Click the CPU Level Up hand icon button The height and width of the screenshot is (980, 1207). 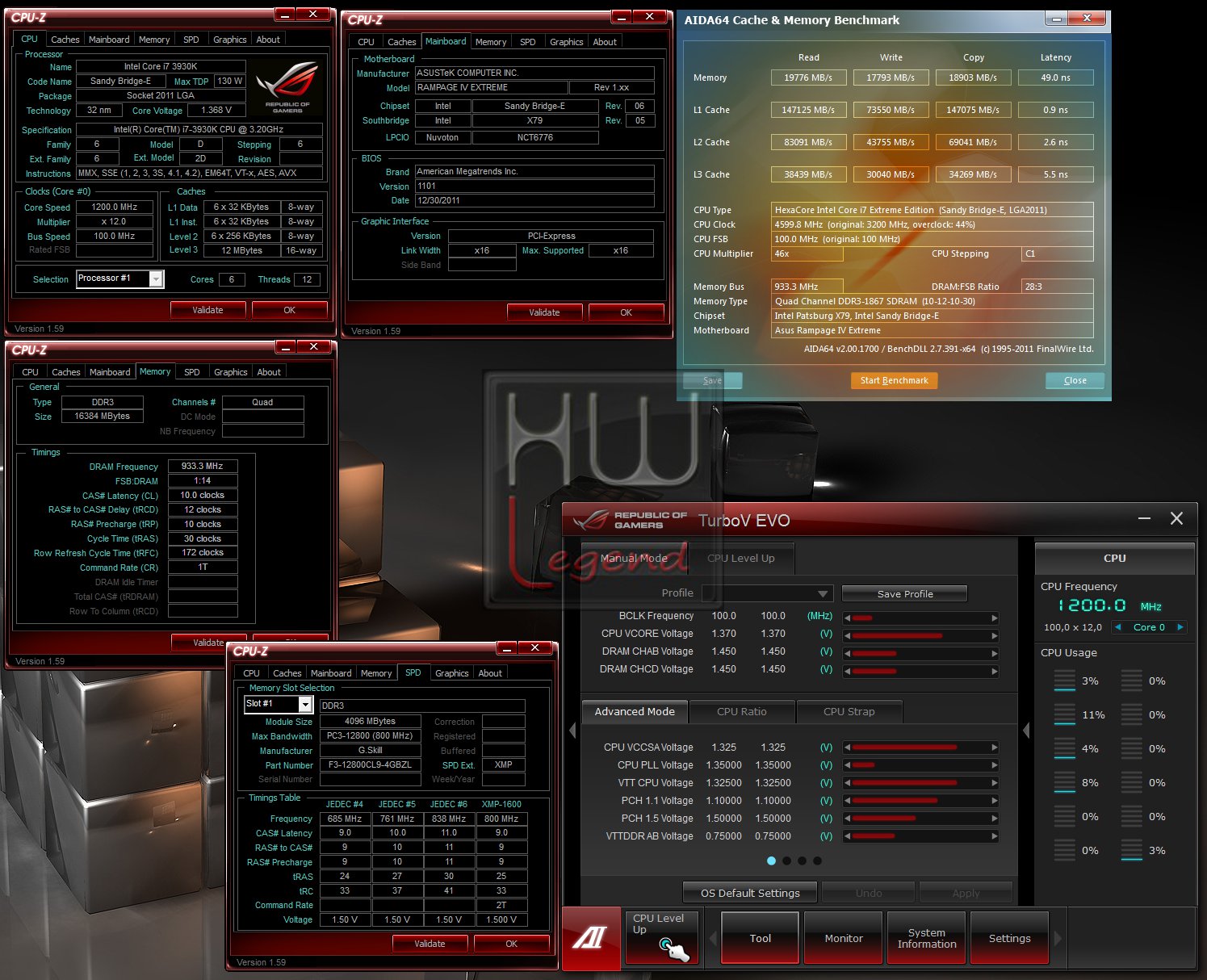pos(661,936)
